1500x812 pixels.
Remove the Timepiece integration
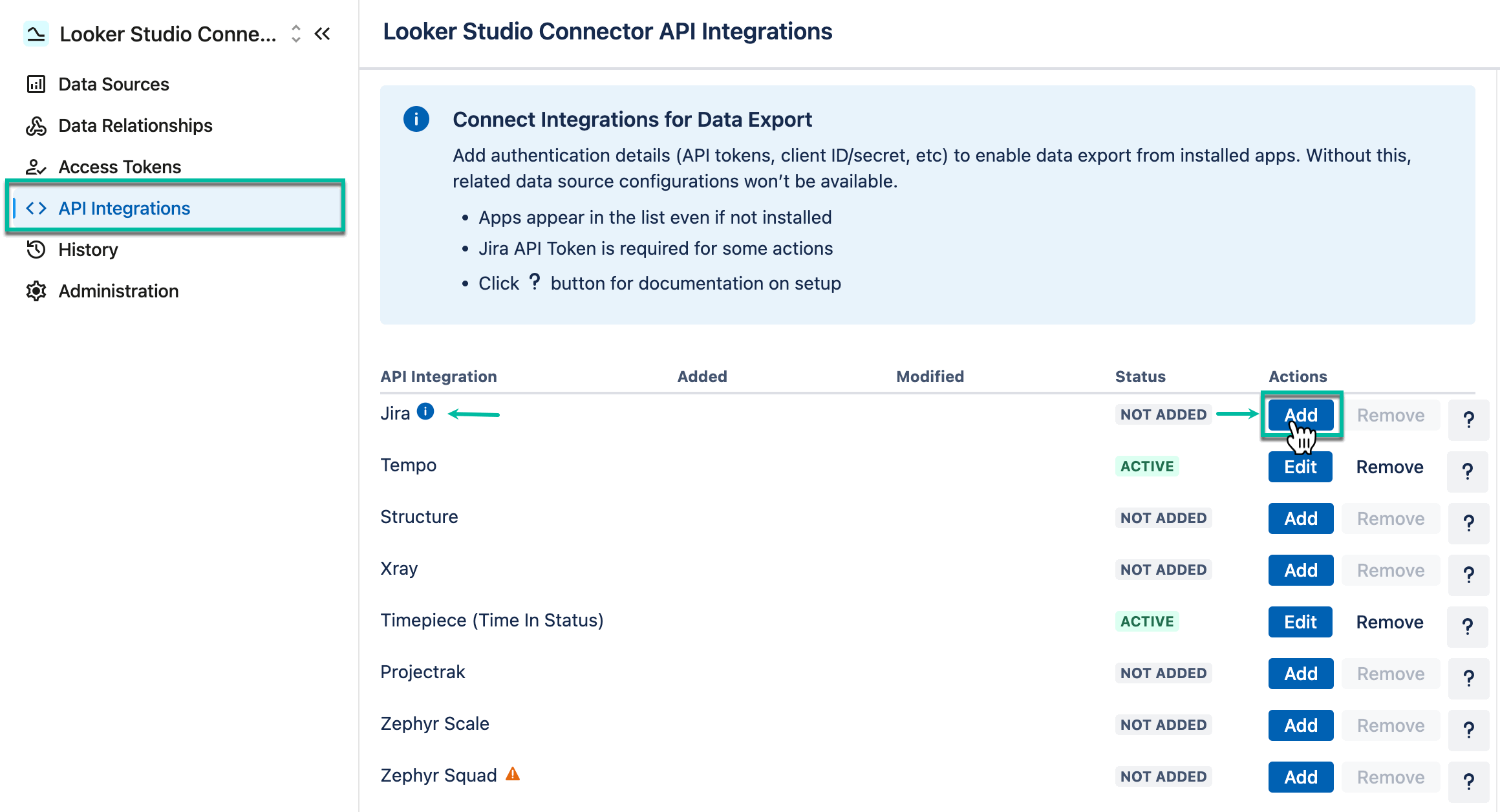click(x=1389, y=621)
